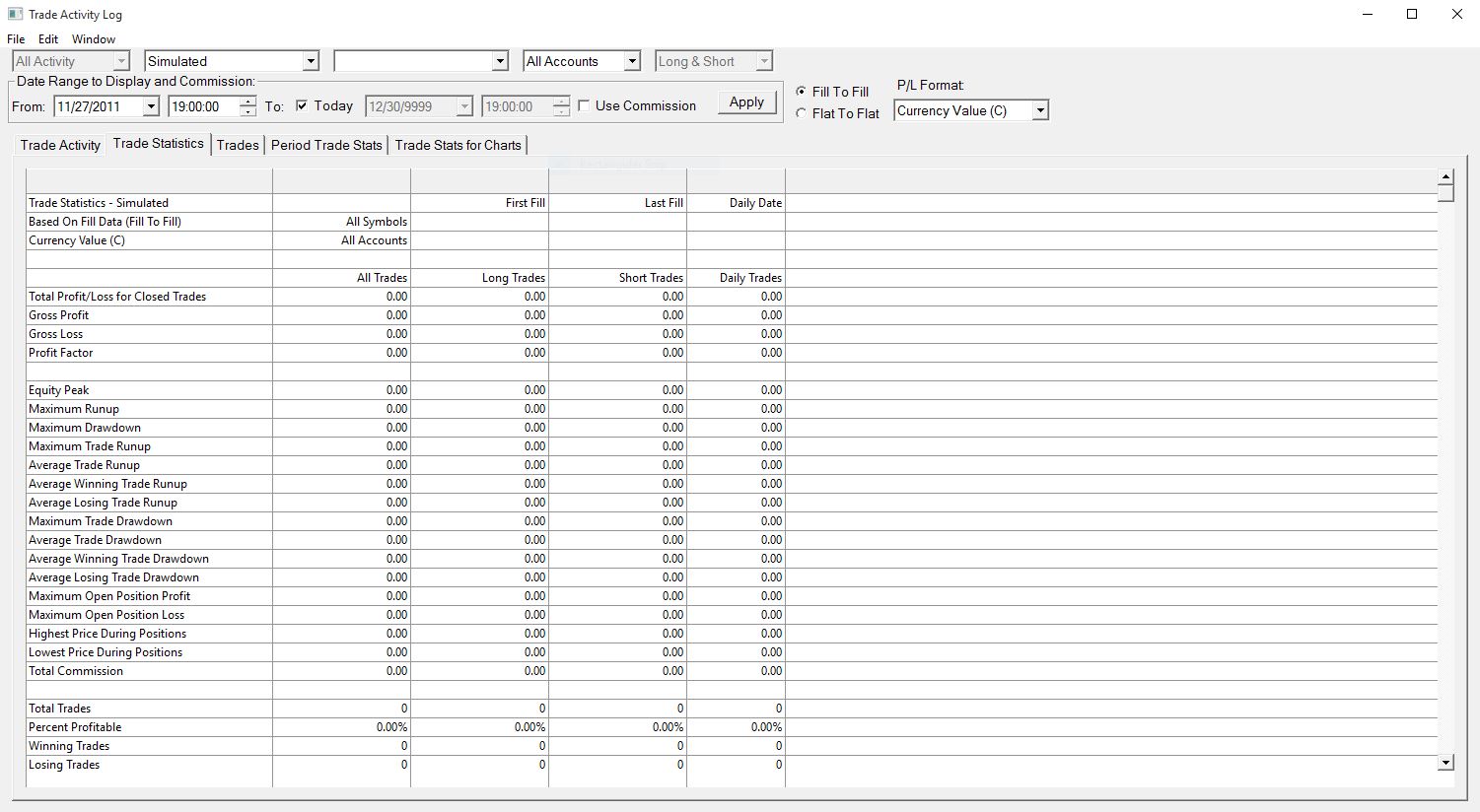The image size is (1480, 812).
Task: Increase the From time with spinner up arrow
Action: (x=247, y=101)
